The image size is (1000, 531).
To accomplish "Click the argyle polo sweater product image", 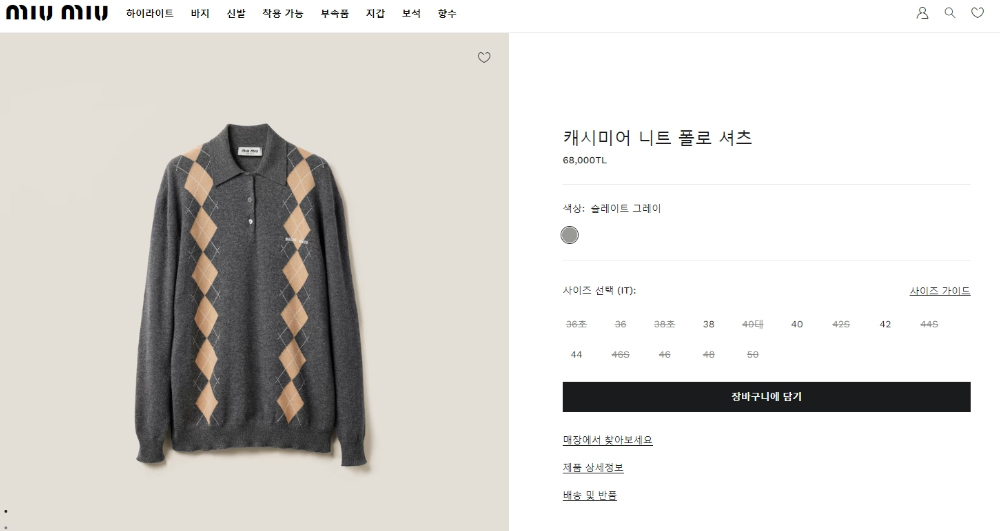I will click(x=254, y=295).
